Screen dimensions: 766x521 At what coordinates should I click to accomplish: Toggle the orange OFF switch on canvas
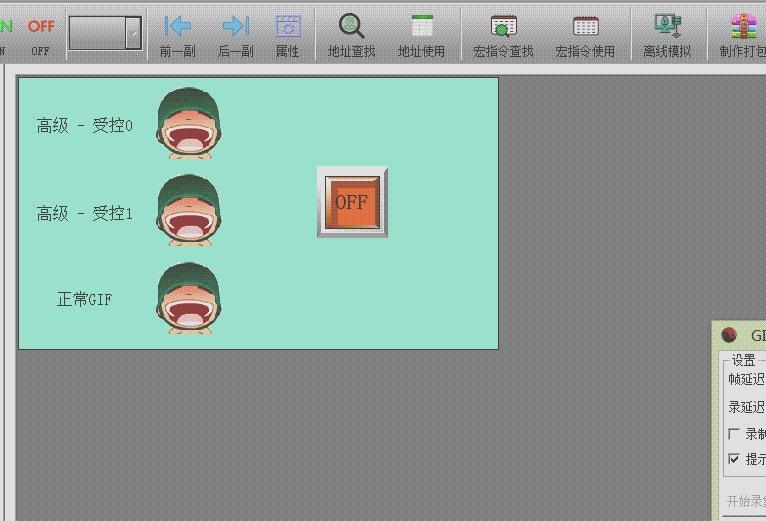[x=352, y=202]
